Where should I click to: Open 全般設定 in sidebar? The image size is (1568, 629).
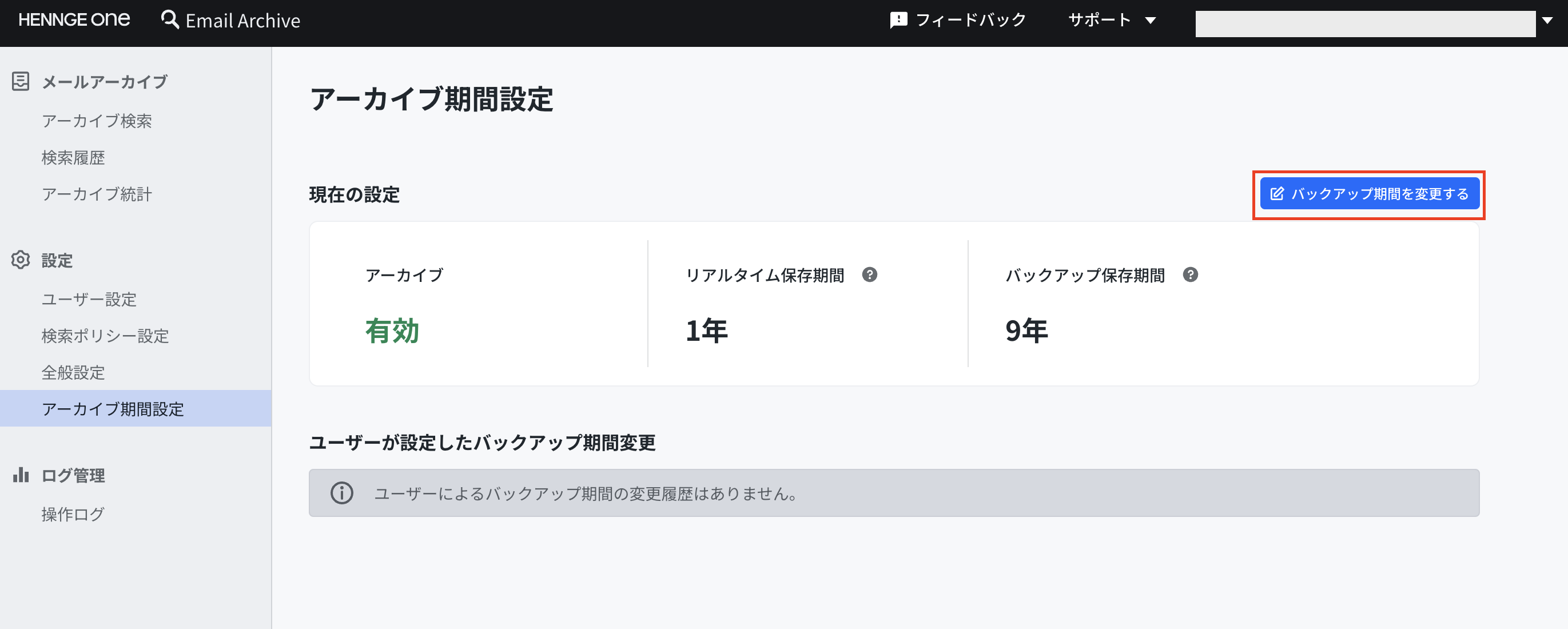coord(73,372)
